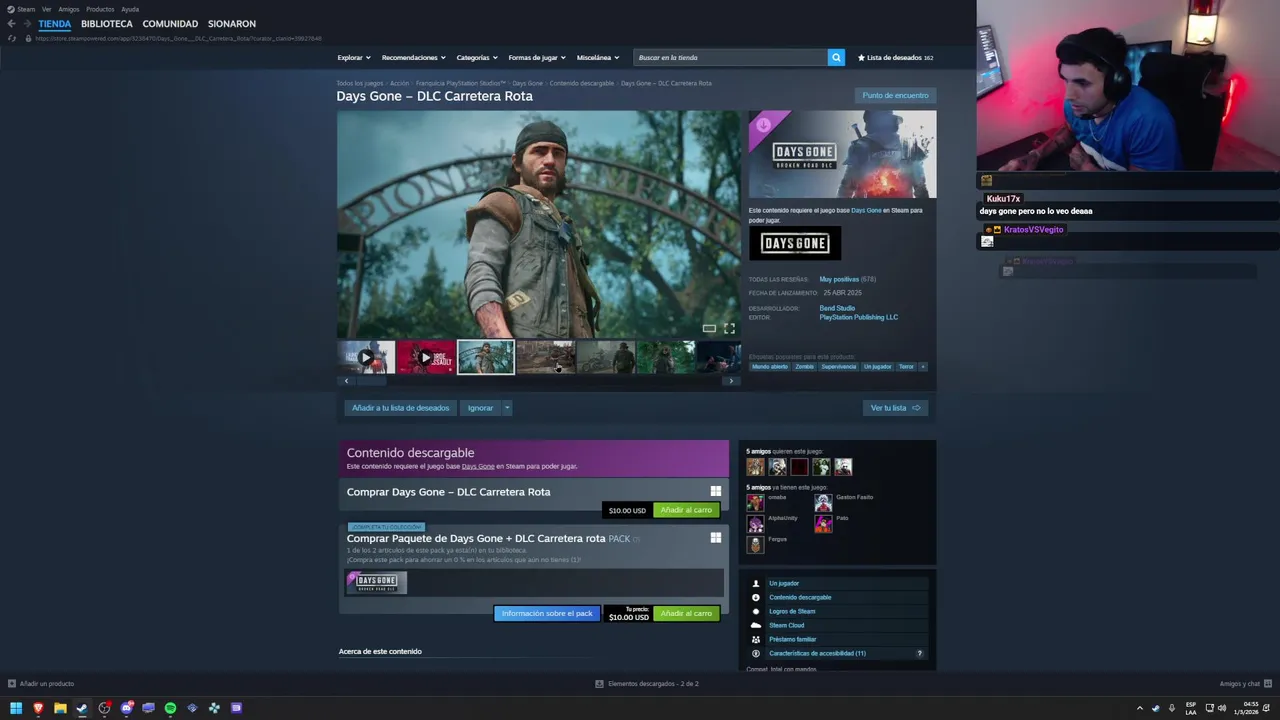Image resolution: width=1280 pixels, height=720 pixels.
Task: Open the Brave browser from the taskbar
Action: pos(38,708)
